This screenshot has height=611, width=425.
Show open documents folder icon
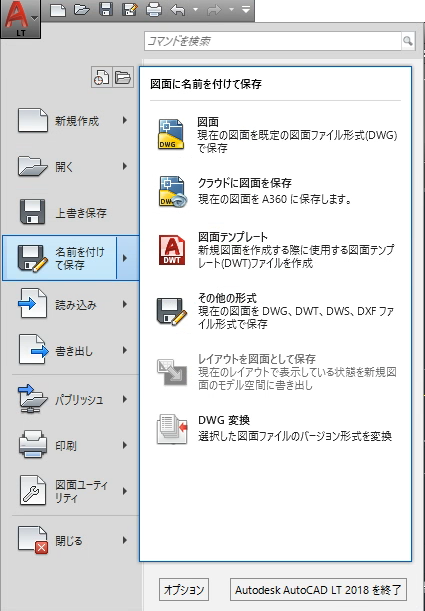coord(123,77)
